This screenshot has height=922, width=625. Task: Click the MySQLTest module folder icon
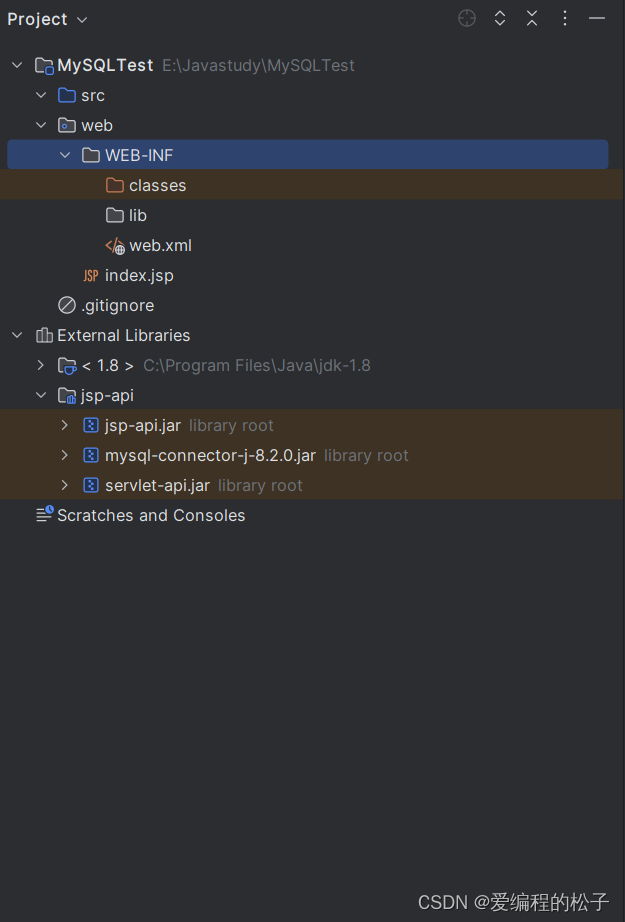pyautogui.click(x=44, y=65)
